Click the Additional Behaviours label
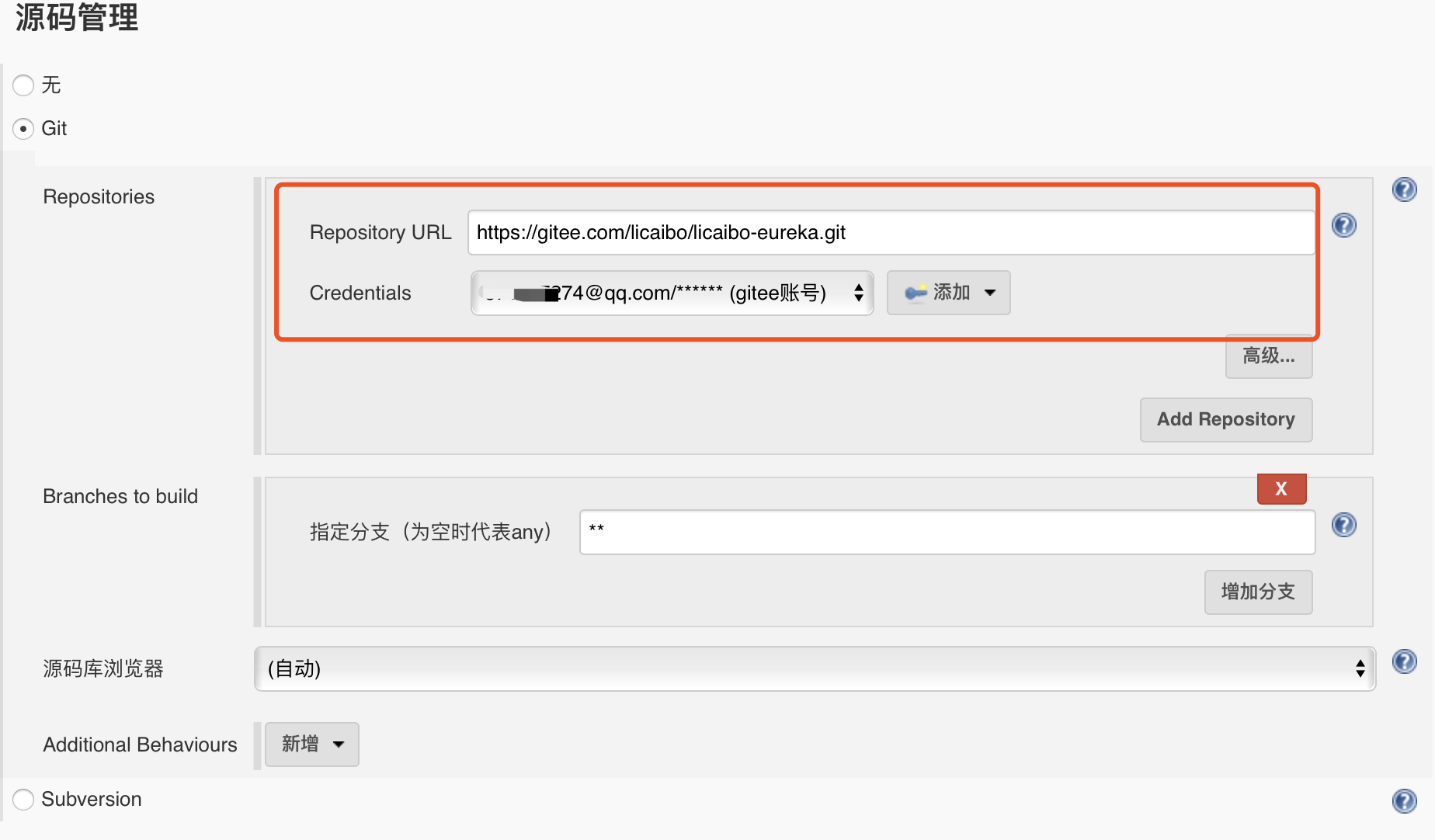 tap(140, 745)
